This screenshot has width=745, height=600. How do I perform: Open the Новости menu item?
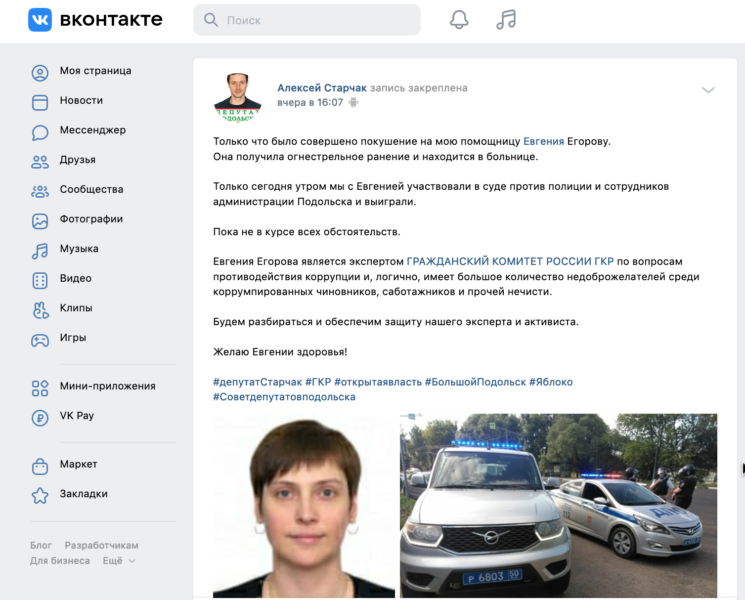tap(81, 100)
